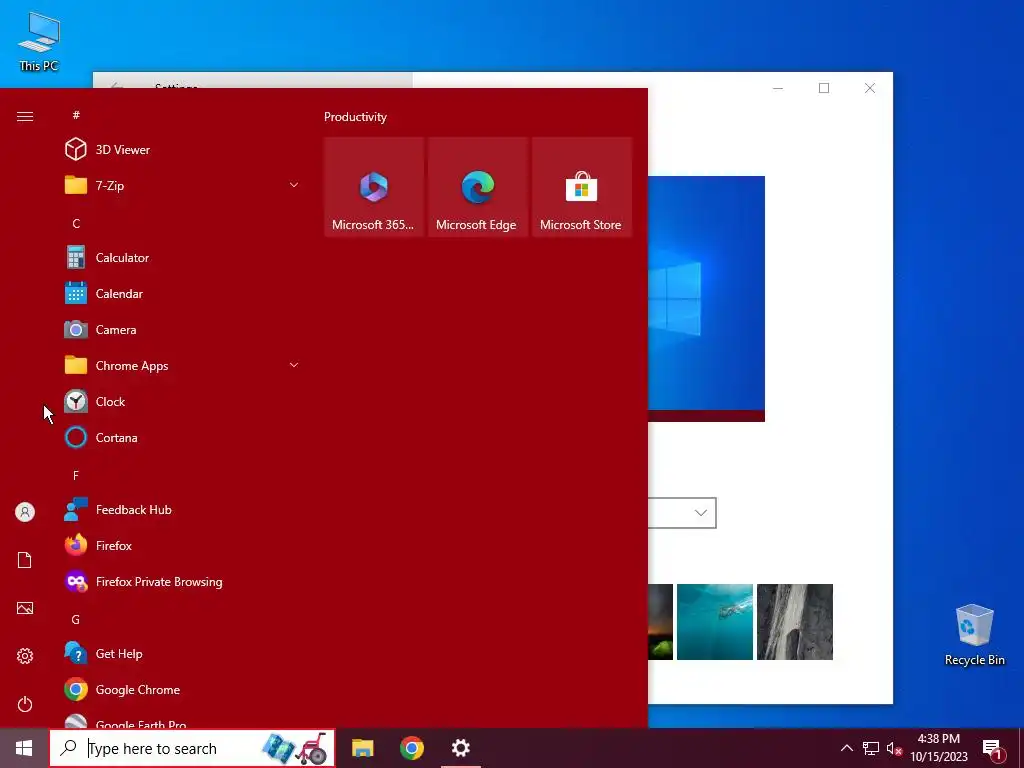Expand the 7-Zip folder chevron
This screenshot has width=1024, height=768.
coord(294,185)
